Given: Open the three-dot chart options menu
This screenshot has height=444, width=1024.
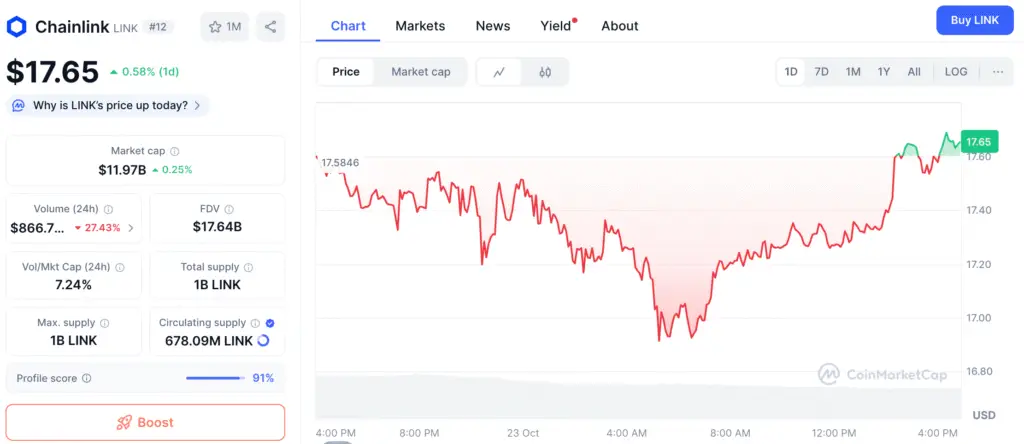Looking at the screenshot, I should (x=997, y=72).
